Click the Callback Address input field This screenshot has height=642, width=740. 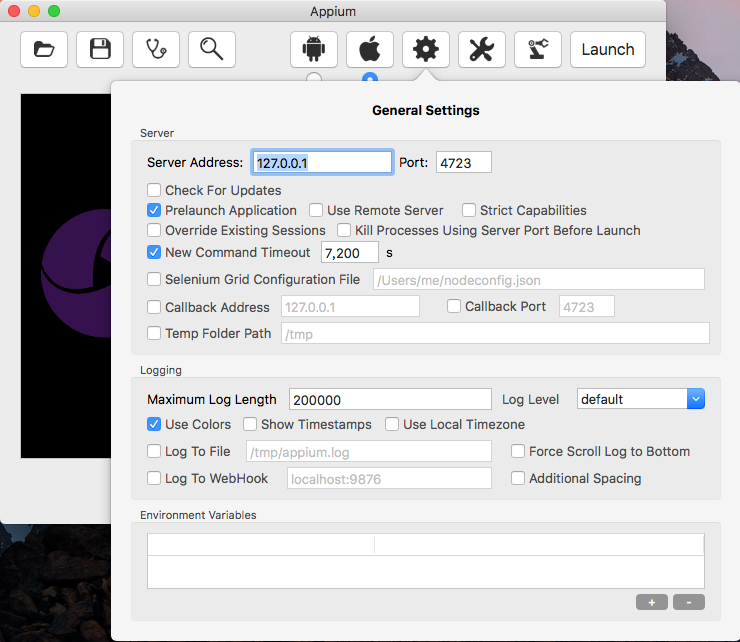350,306
